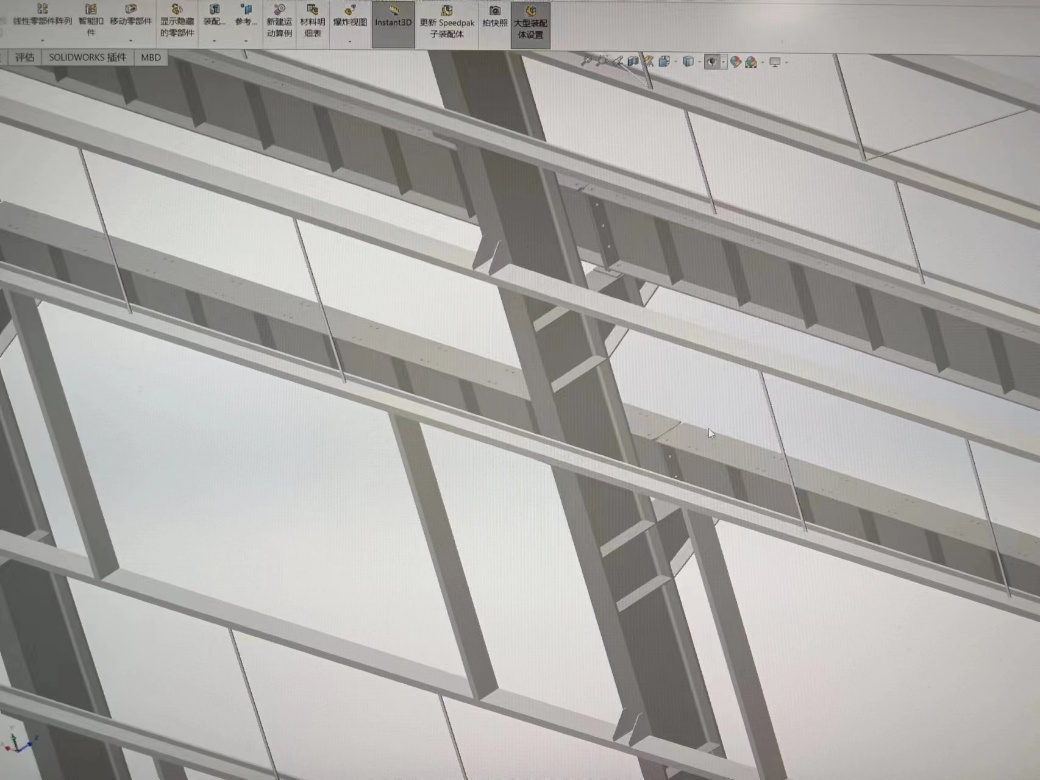Image resolution: width=1040 pixels, height=780 pixels.
Task: Click the Reference Geometry (参考...) tool
Action: tap(245, 16)
